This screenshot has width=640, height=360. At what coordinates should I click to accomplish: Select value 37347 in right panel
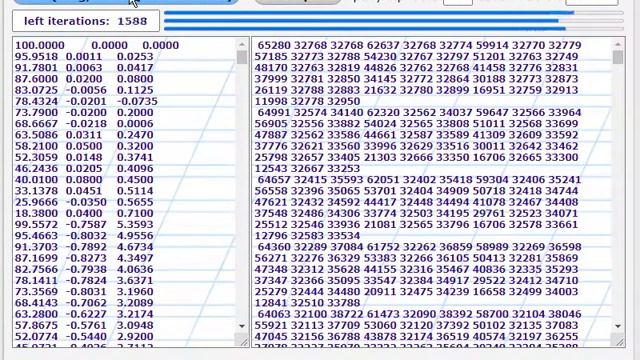coord(271,281)
